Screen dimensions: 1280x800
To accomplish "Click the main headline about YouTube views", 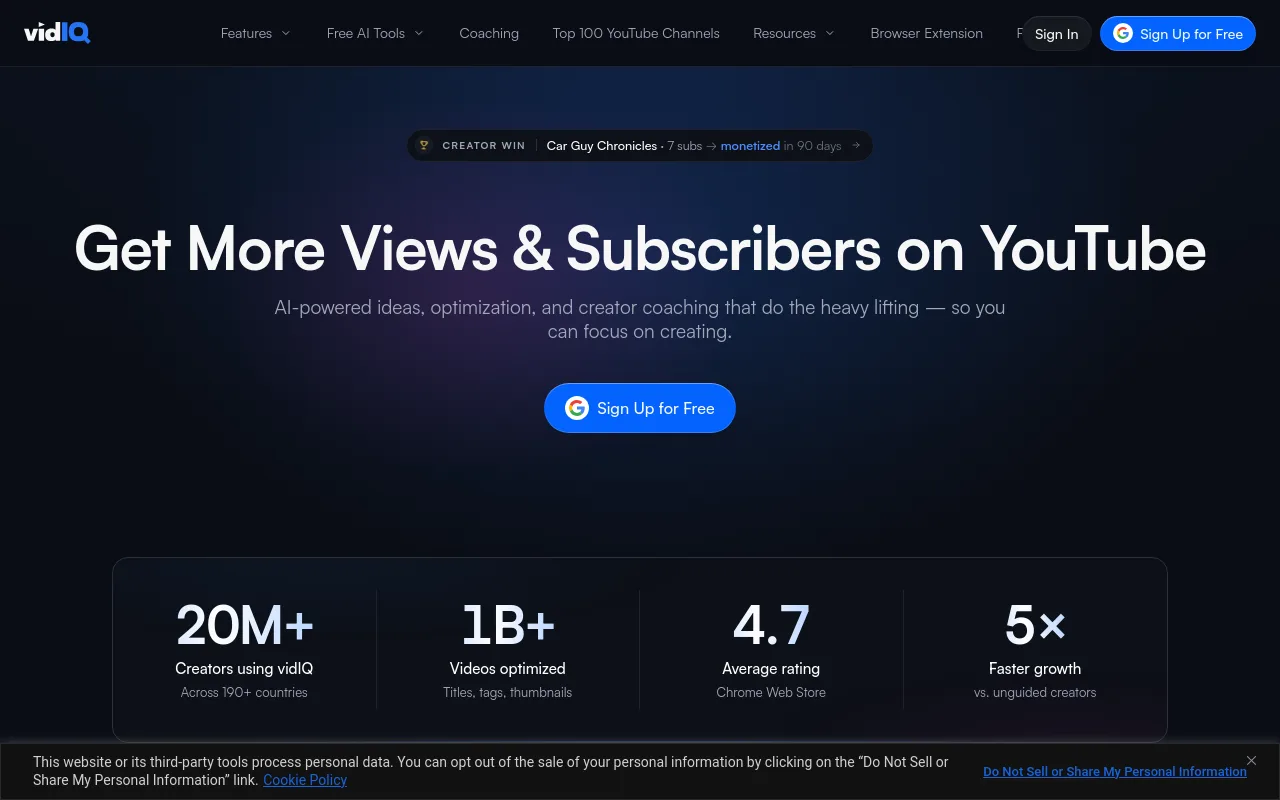I will click(x=640, y=248).
